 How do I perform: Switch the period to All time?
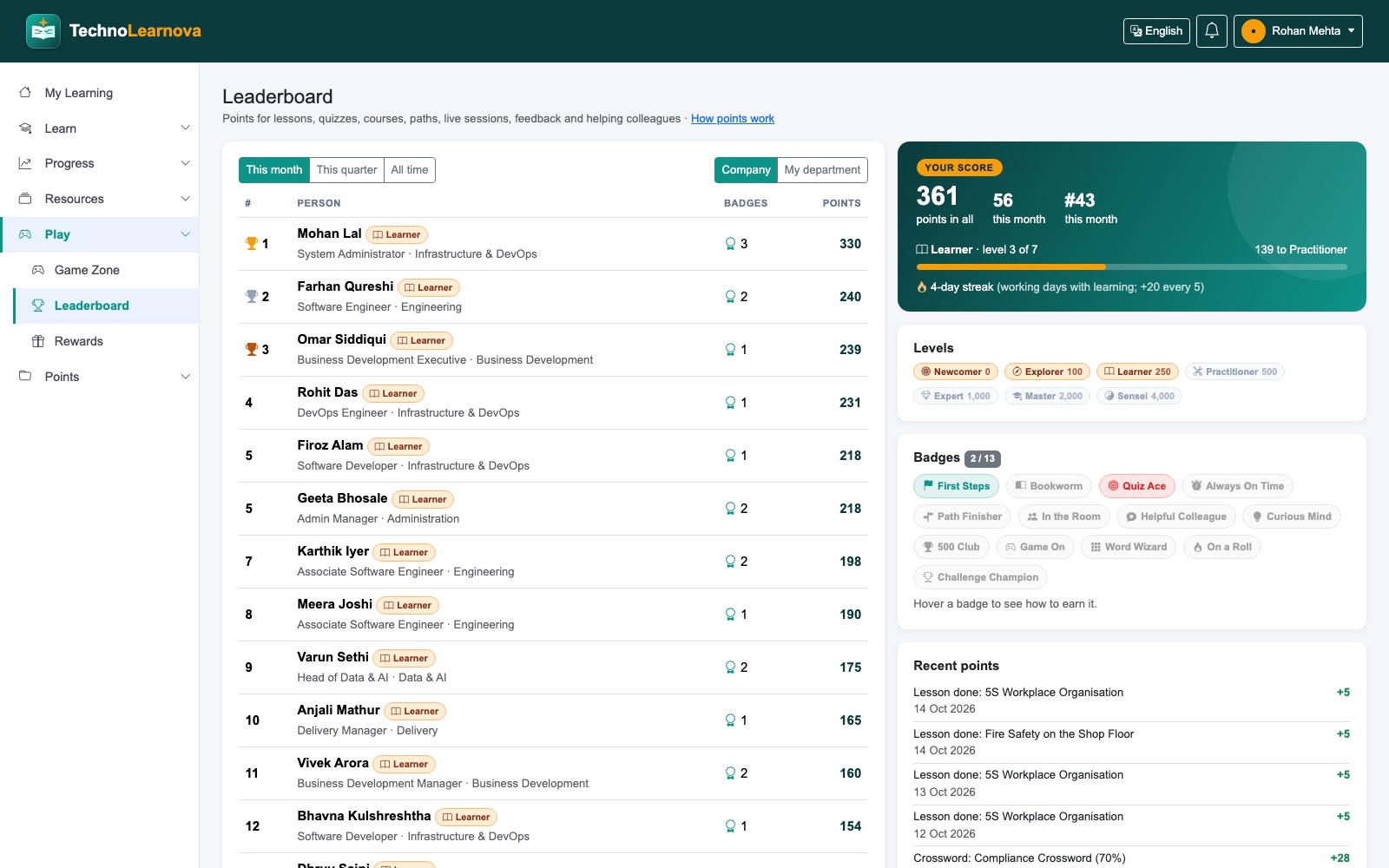click(x=410, y=170)
